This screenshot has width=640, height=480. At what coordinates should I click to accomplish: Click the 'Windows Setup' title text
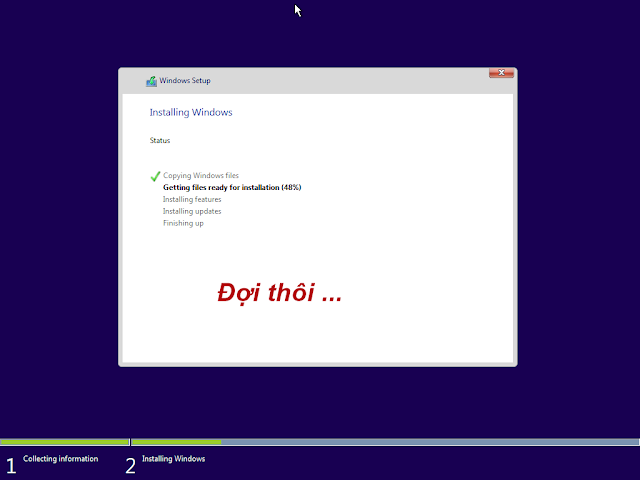click(185, 80)
